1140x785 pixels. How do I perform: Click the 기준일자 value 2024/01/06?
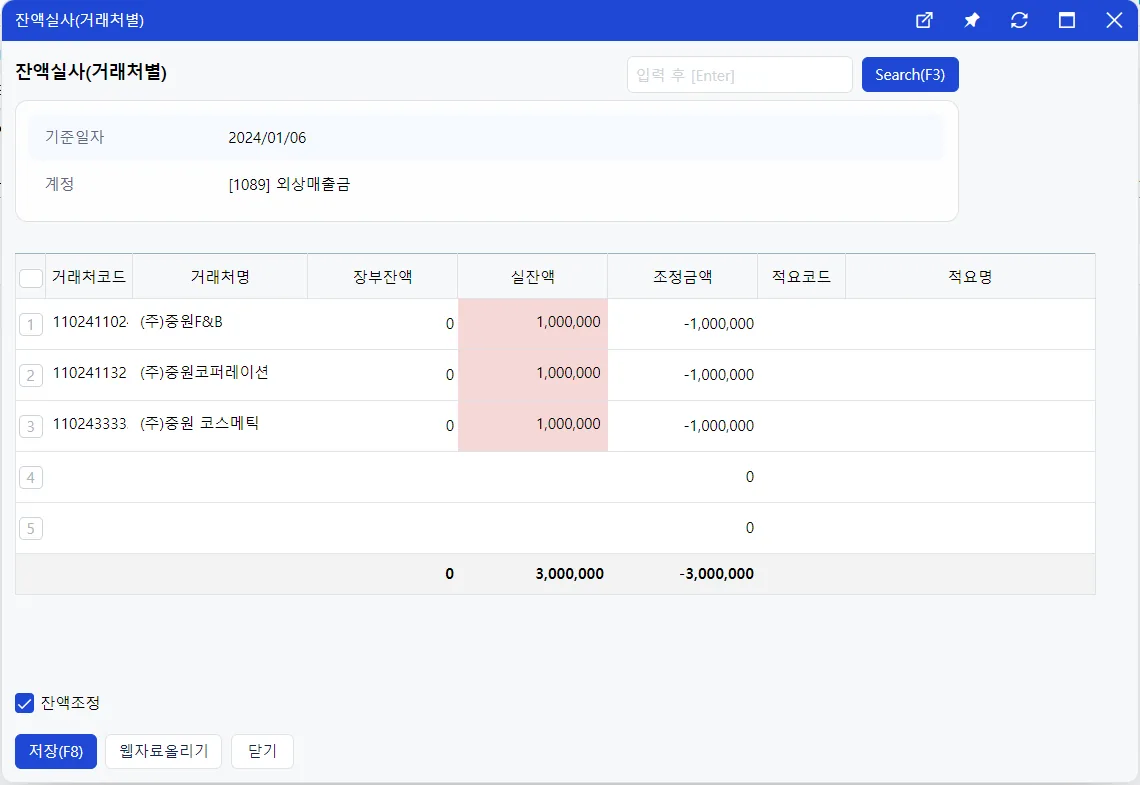[267, 137]
